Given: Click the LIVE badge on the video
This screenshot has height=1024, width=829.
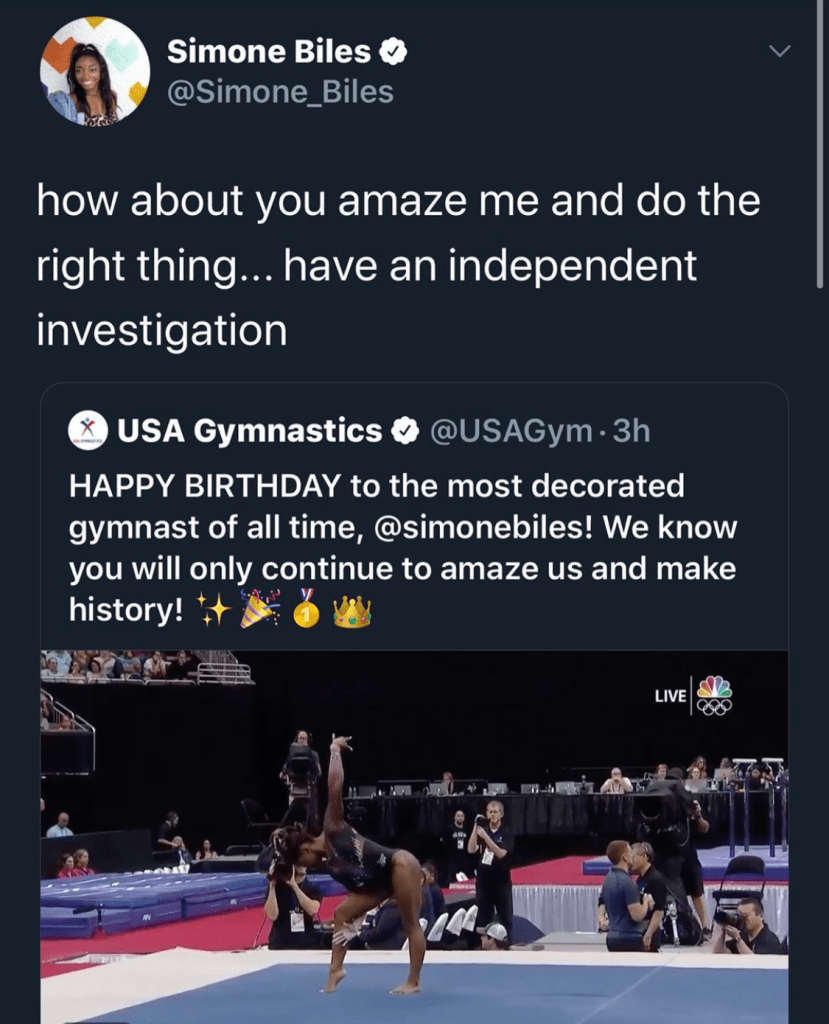Looking at the screenshot, I should click(x=670, y=696).
